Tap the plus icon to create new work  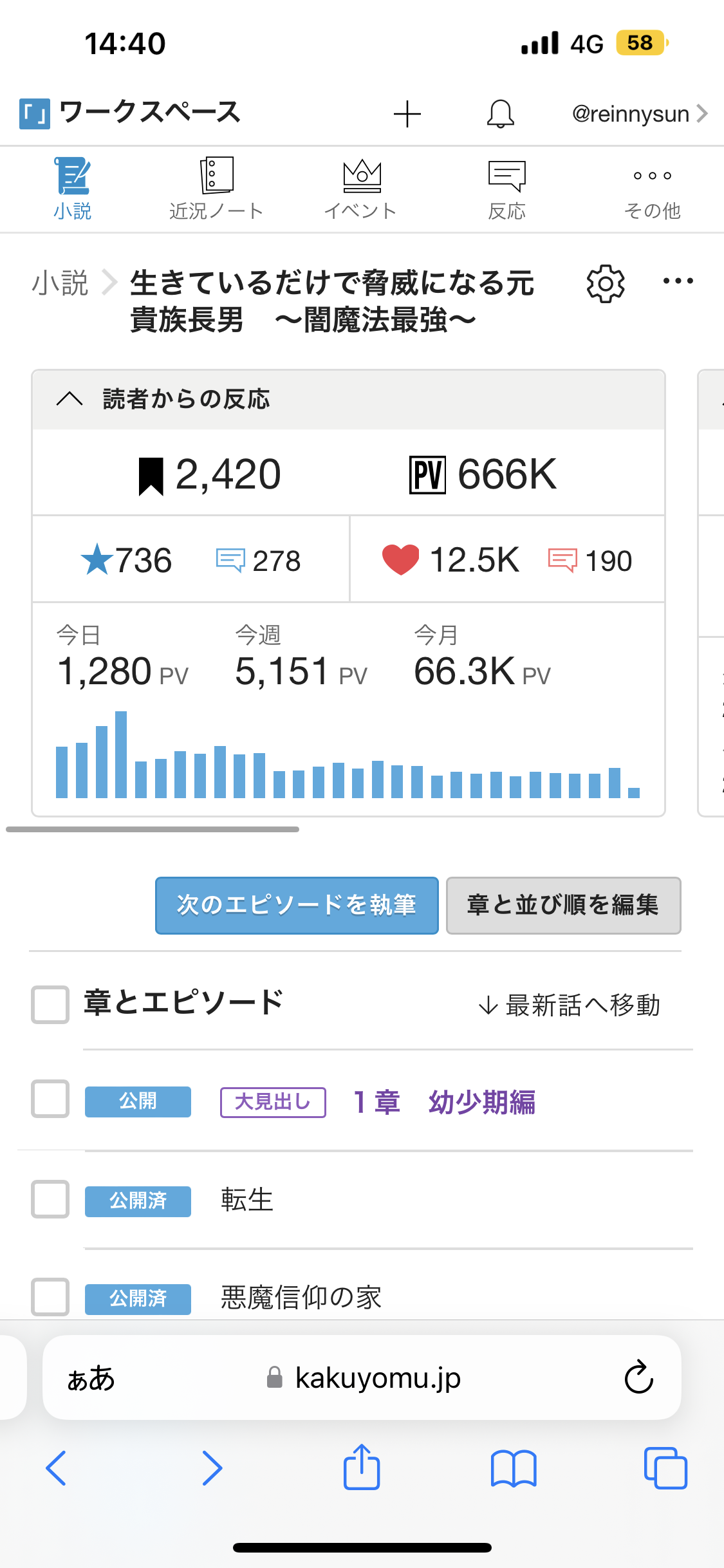point(407,114)
